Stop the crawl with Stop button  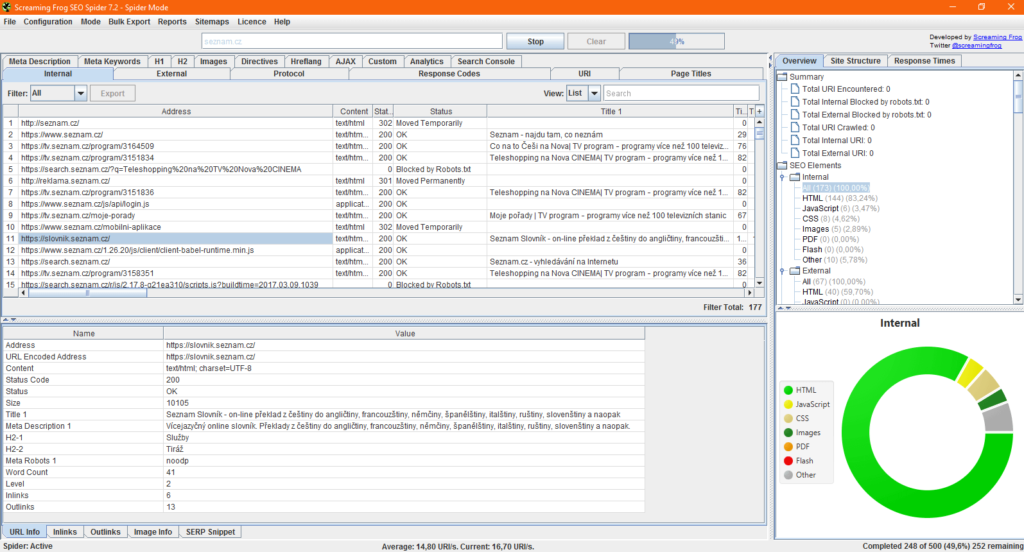536,41
